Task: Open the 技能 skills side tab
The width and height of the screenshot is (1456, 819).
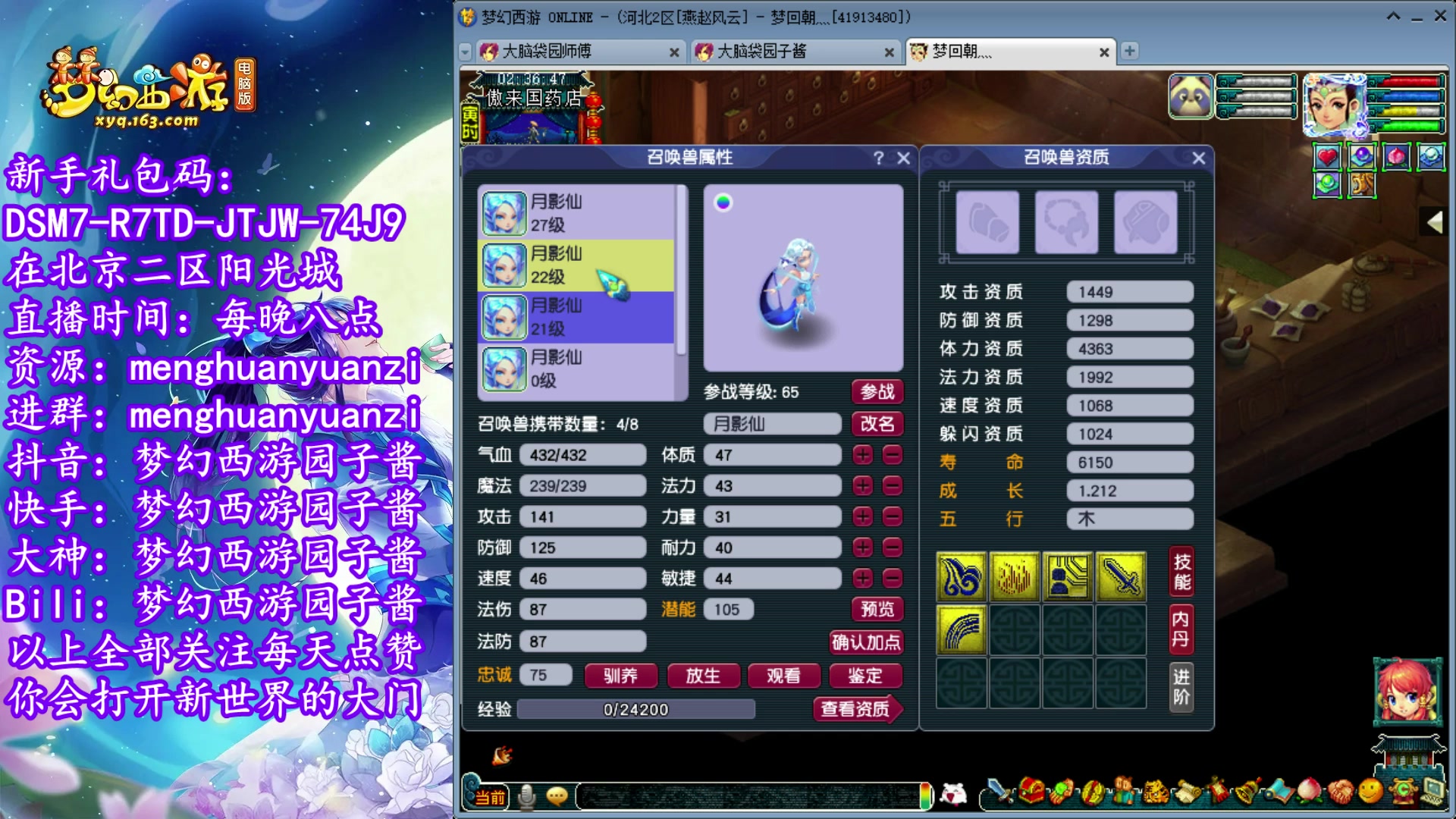Action: click(x=1181, y=572)
